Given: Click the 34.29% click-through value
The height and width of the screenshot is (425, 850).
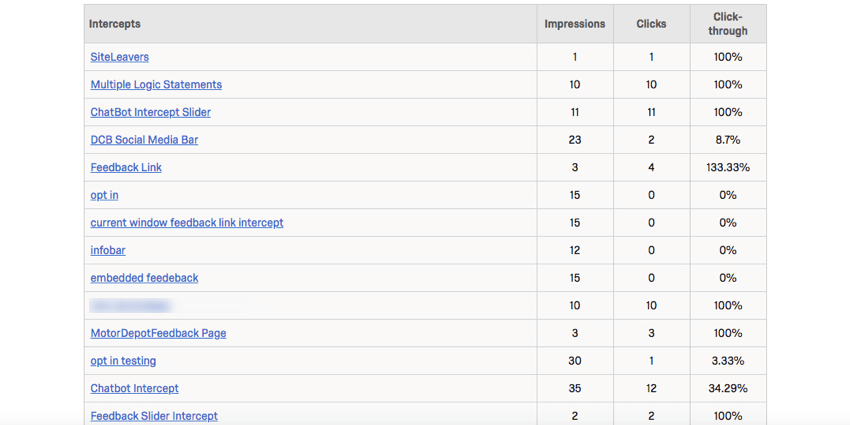Looking at the screenshot, I should click(x=727, y=388).
